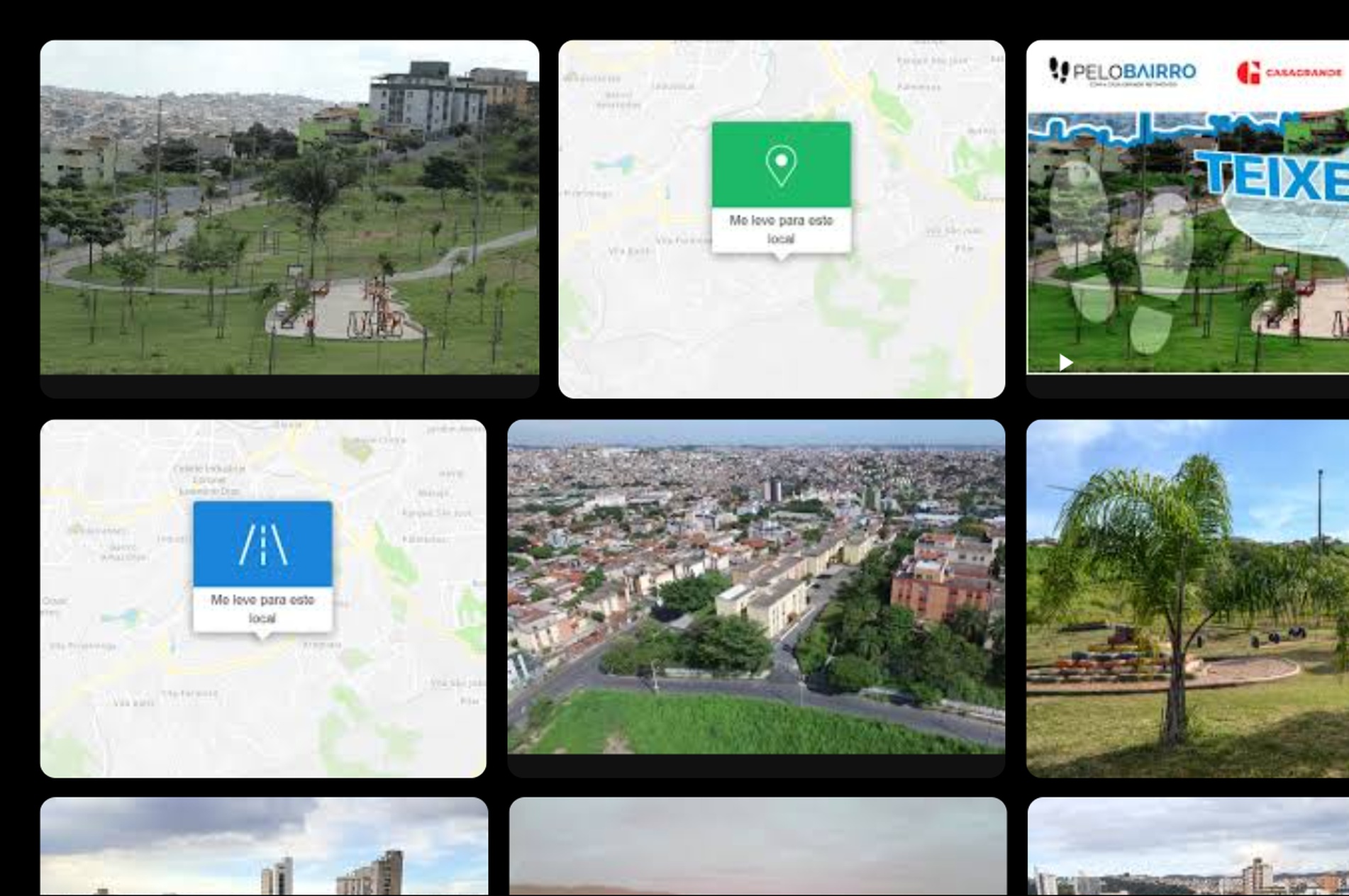Open the palm tree park photo
The image size is (1349, 896).
1187,598
